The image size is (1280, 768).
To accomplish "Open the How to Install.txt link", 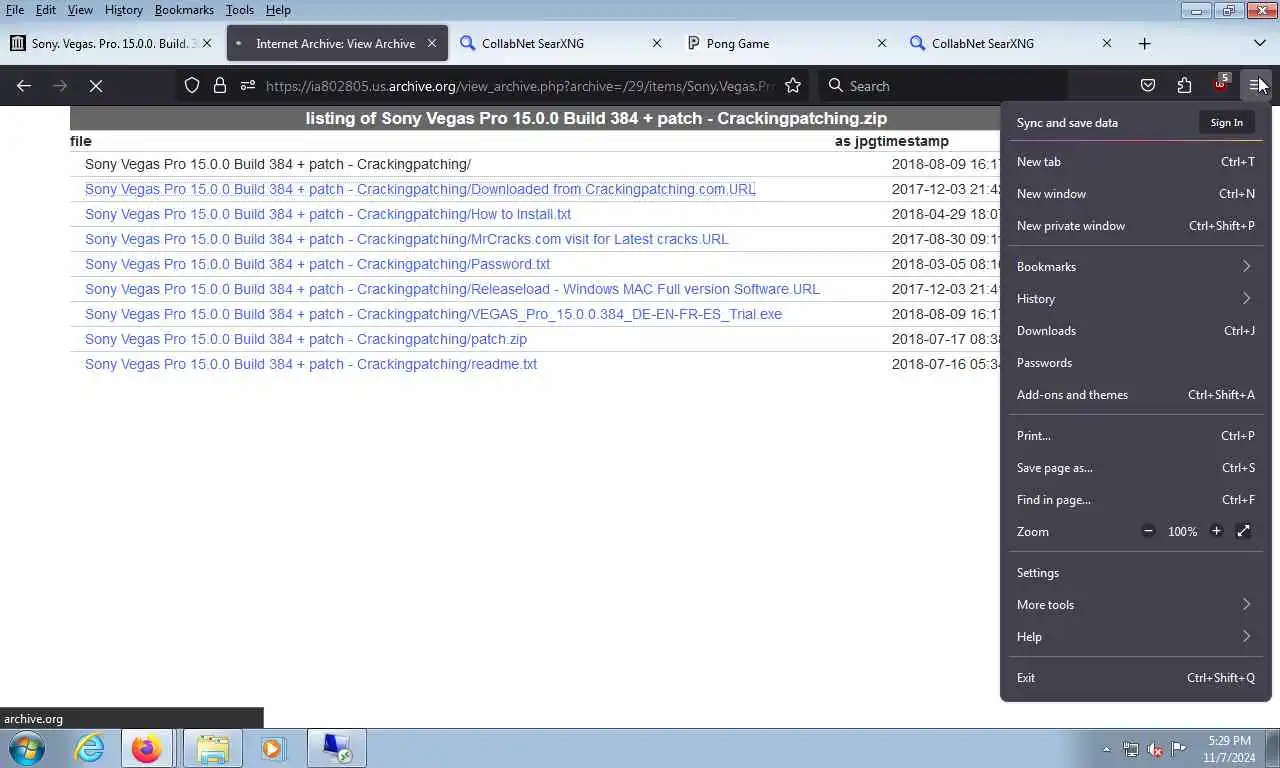I will (x=328, y=214).
